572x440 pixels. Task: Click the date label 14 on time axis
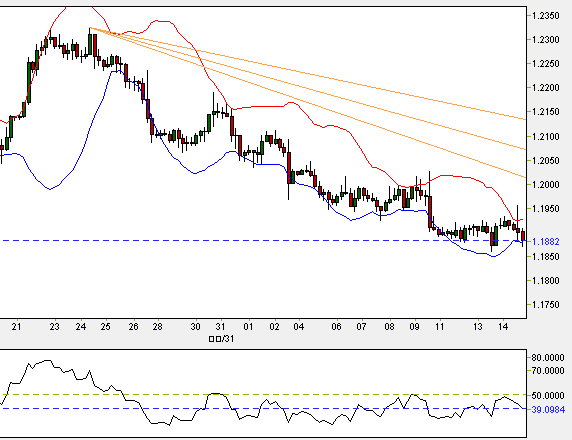pos(503,327)
